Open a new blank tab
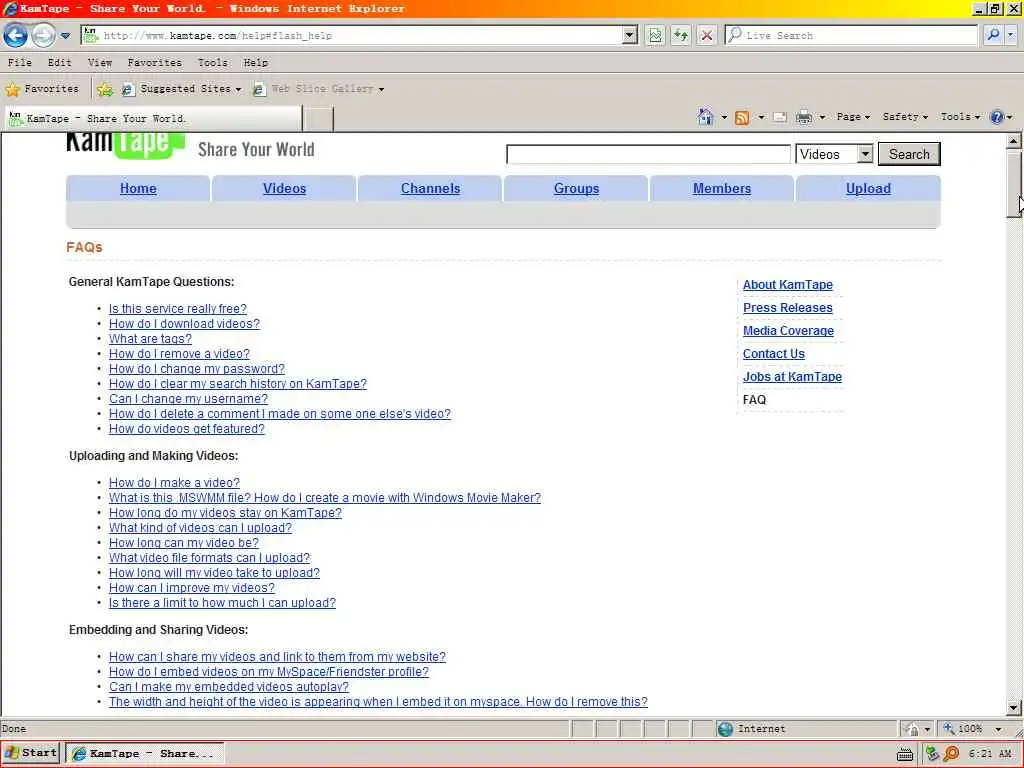The width and height of the screenshot is (1024, 768). (x=319, y=119)
